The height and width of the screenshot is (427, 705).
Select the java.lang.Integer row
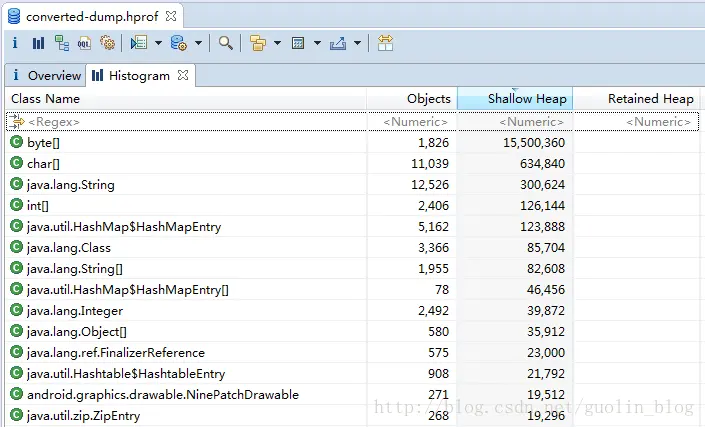pyautogui.click(x=352, y=311)
